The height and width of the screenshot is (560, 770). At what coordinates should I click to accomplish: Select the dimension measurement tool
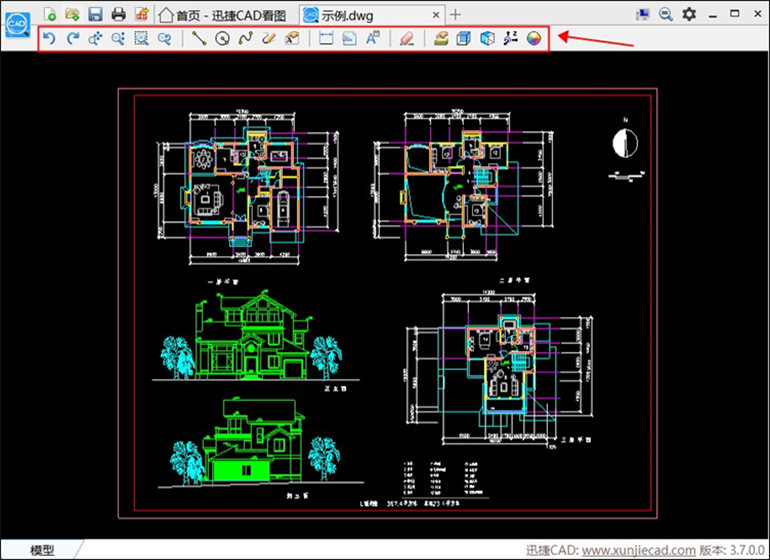(326, 38)
